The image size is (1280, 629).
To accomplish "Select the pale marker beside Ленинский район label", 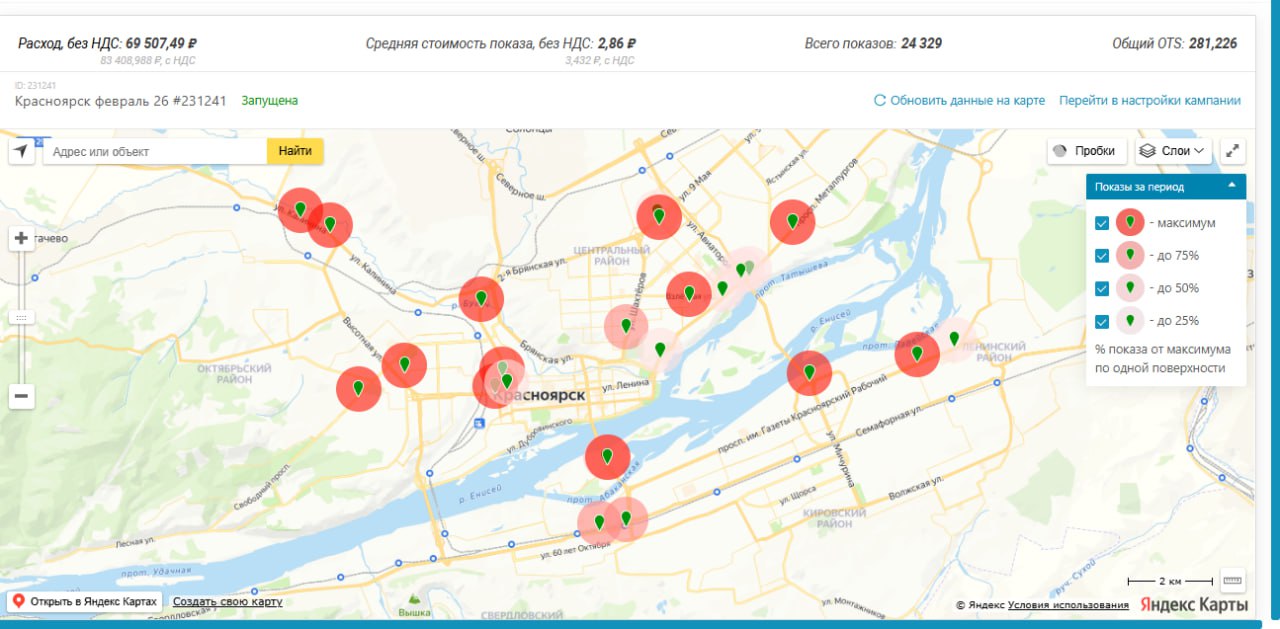I will (954, 339).
